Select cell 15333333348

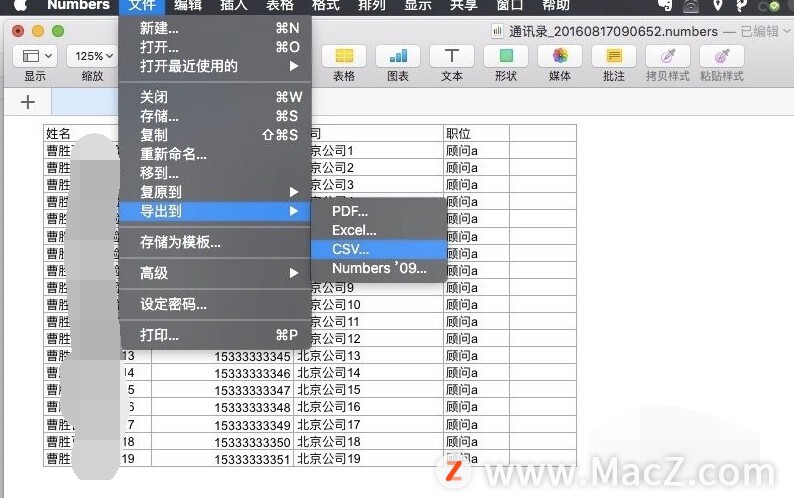[222, 407]
